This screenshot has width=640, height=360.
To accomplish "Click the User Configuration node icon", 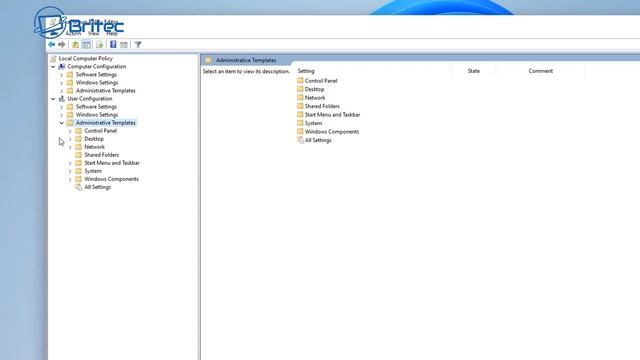I will [x=62, y=99].
